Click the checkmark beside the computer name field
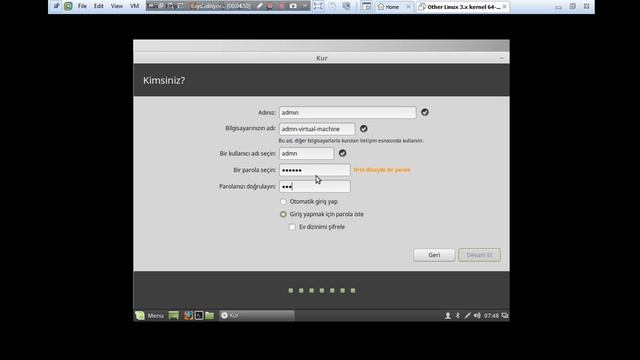The width and height of the screenshot is (640, 360). (x=364, y=129)
